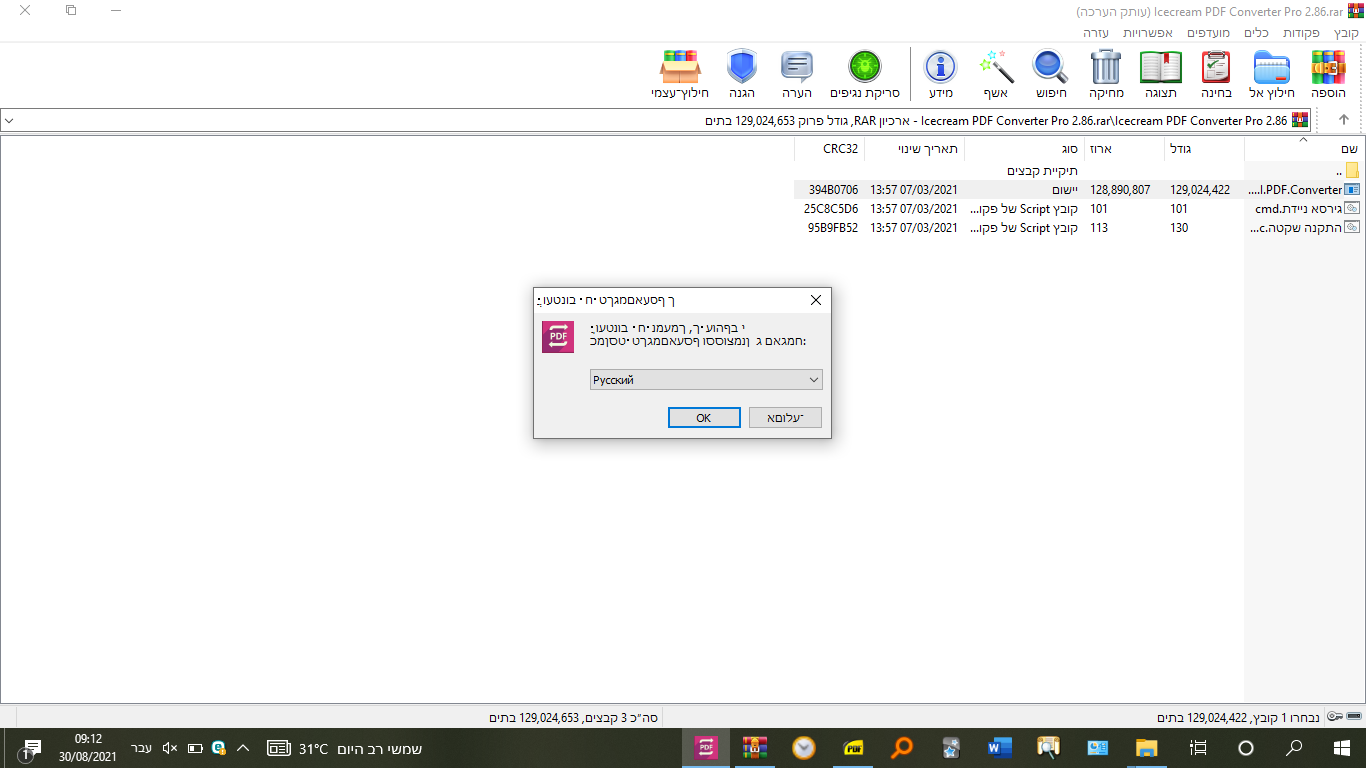The width and height of the screenshot is (1366, 768).
Task: Sort by the סוג (Type) column header
Action: click(1024, 149)
